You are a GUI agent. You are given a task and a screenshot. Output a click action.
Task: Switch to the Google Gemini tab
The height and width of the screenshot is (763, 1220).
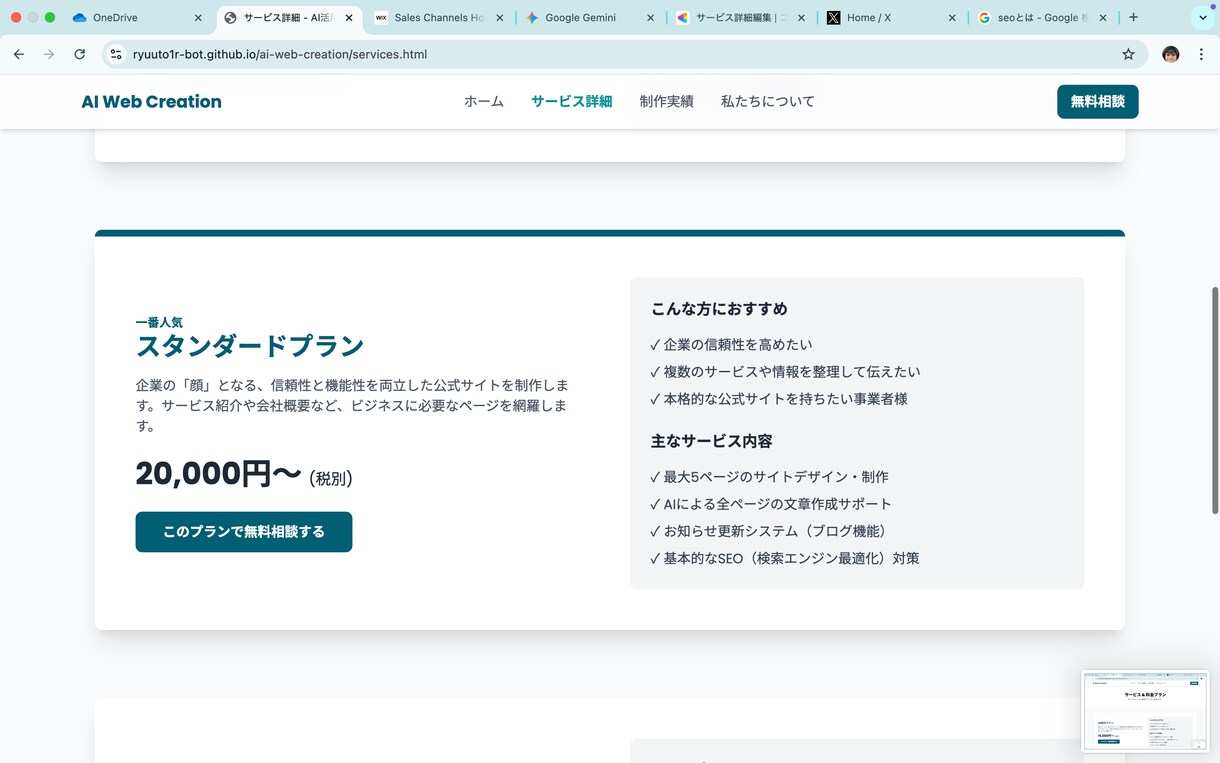click(x=590, y=18)
